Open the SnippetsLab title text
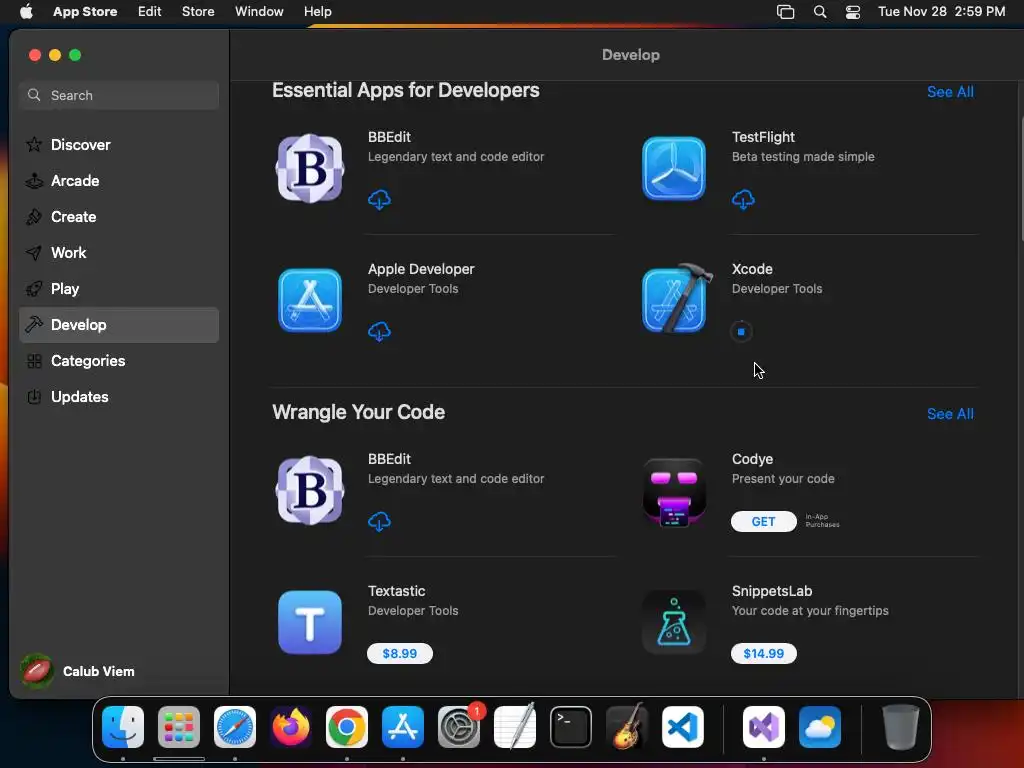 772,591
